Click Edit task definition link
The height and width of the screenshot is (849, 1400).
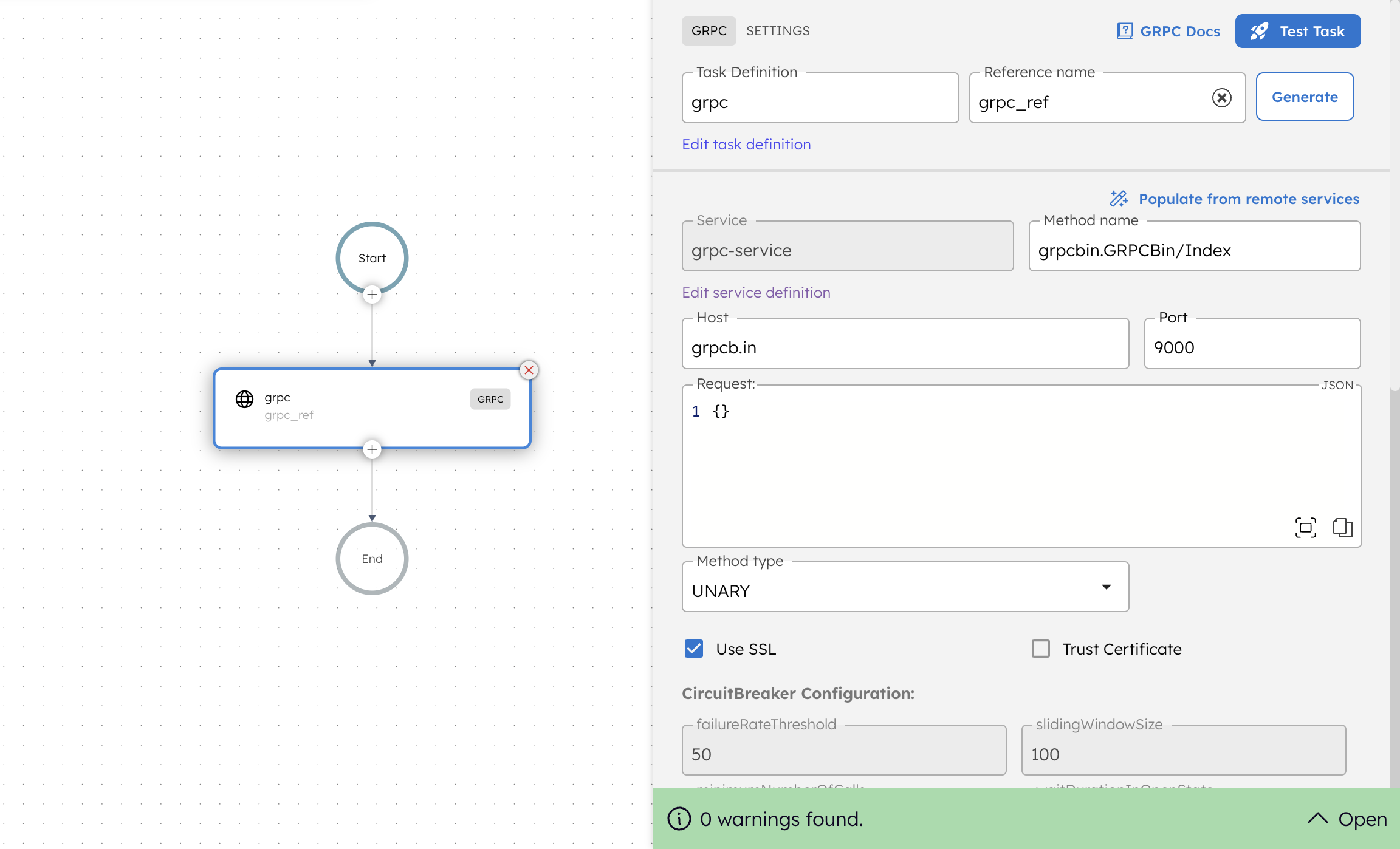point(746,144)
